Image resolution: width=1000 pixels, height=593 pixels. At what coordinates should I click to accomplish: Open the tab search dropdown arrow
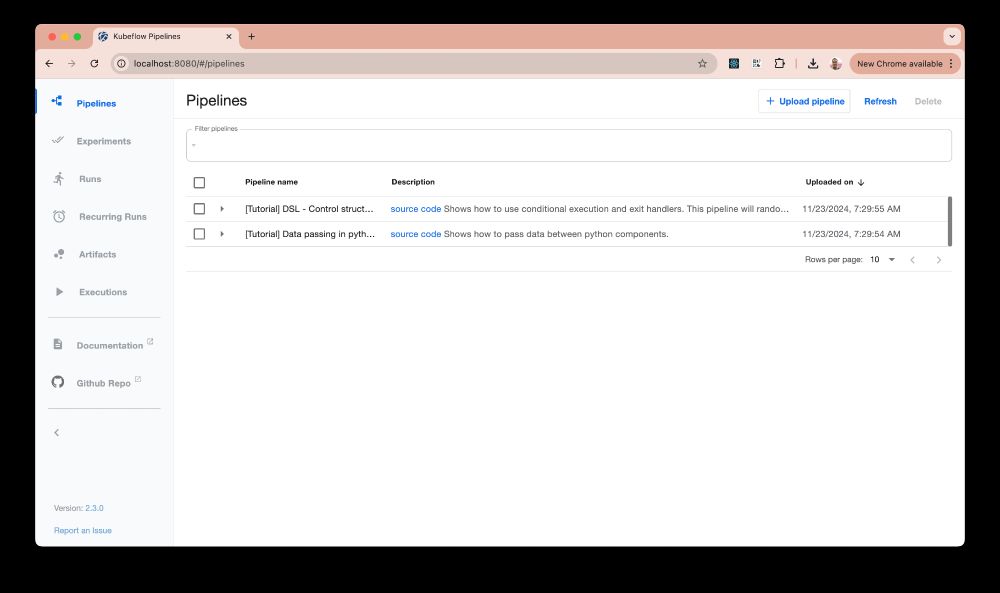pos(952,37)
